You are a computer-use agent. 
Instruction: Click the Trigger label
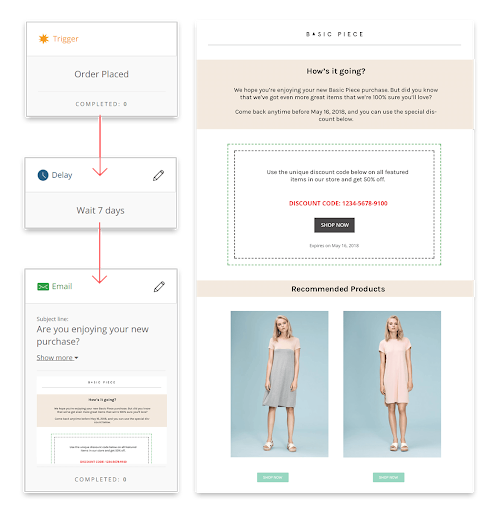pos(66,39)
